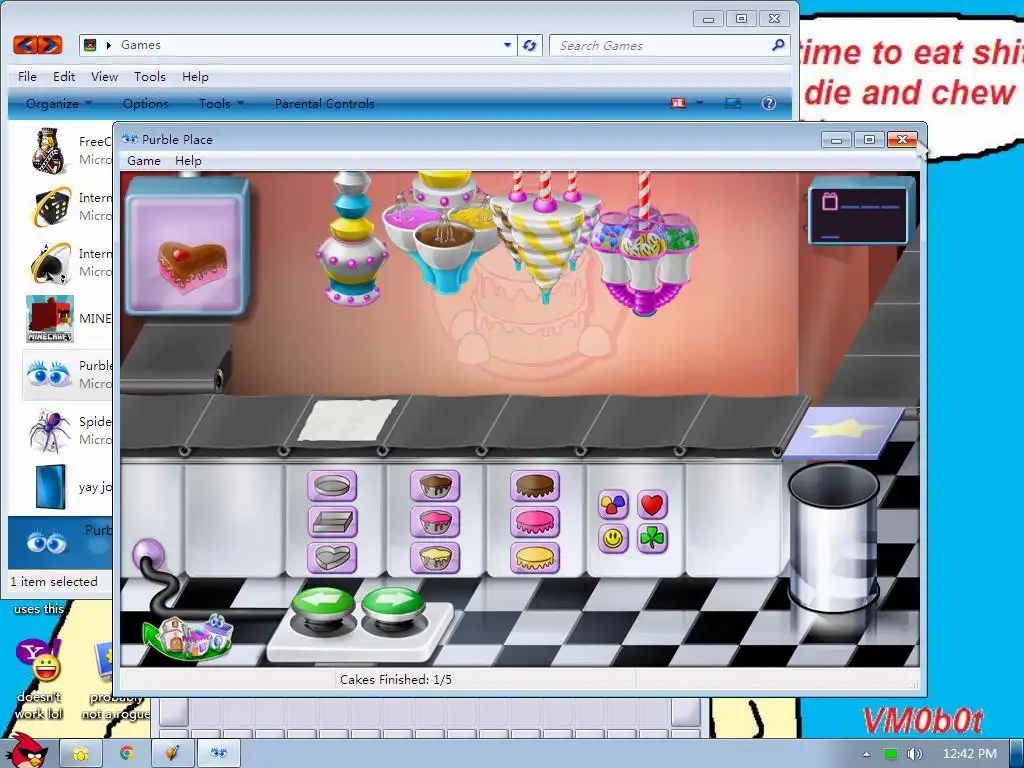Click the 12:42 PM clock

point(970,754)
